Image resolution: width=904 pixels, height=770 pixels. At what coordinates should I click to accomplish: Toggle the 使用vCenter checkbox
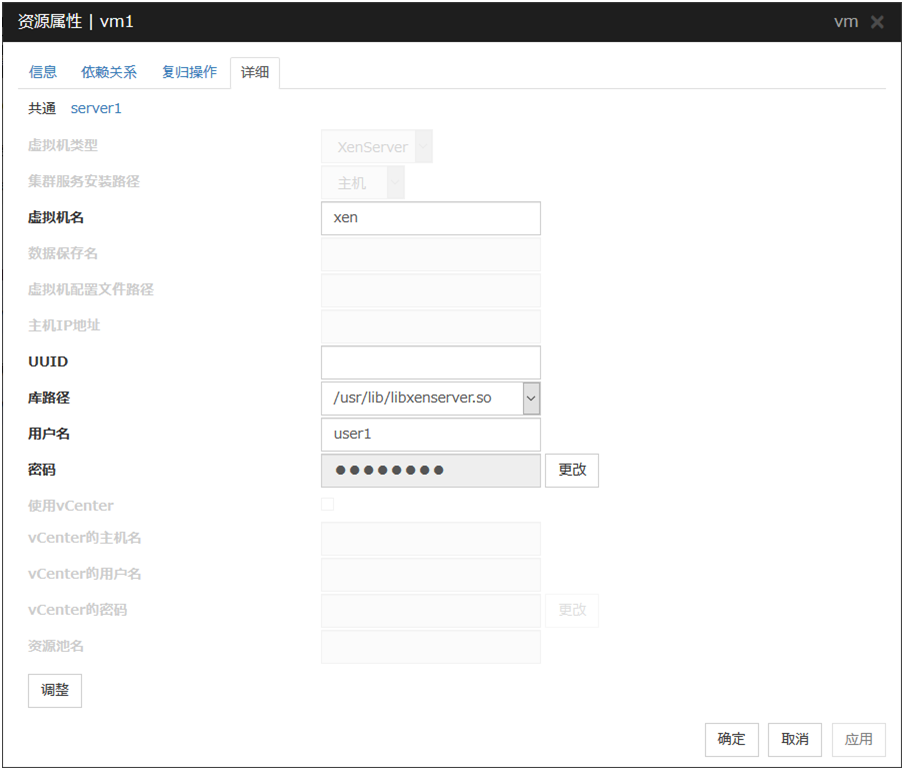pyautogui.click(x=328, y=505)
